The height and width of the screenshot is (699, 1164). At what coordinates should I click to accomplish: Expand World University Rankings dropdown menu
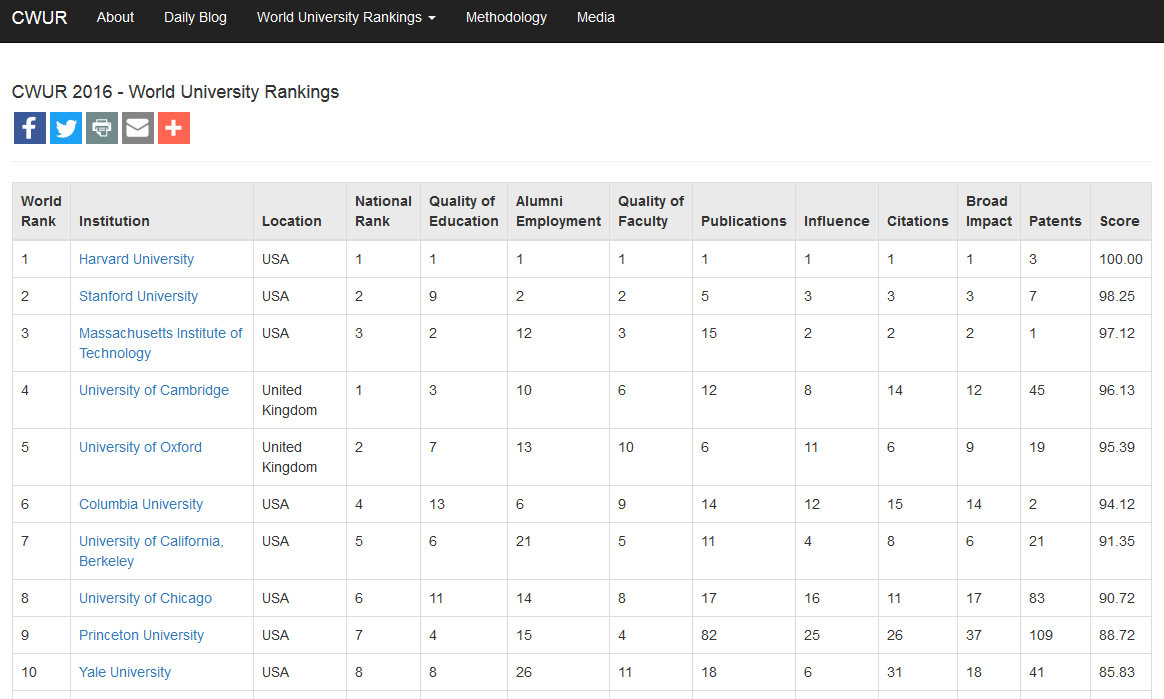point(346,17)
